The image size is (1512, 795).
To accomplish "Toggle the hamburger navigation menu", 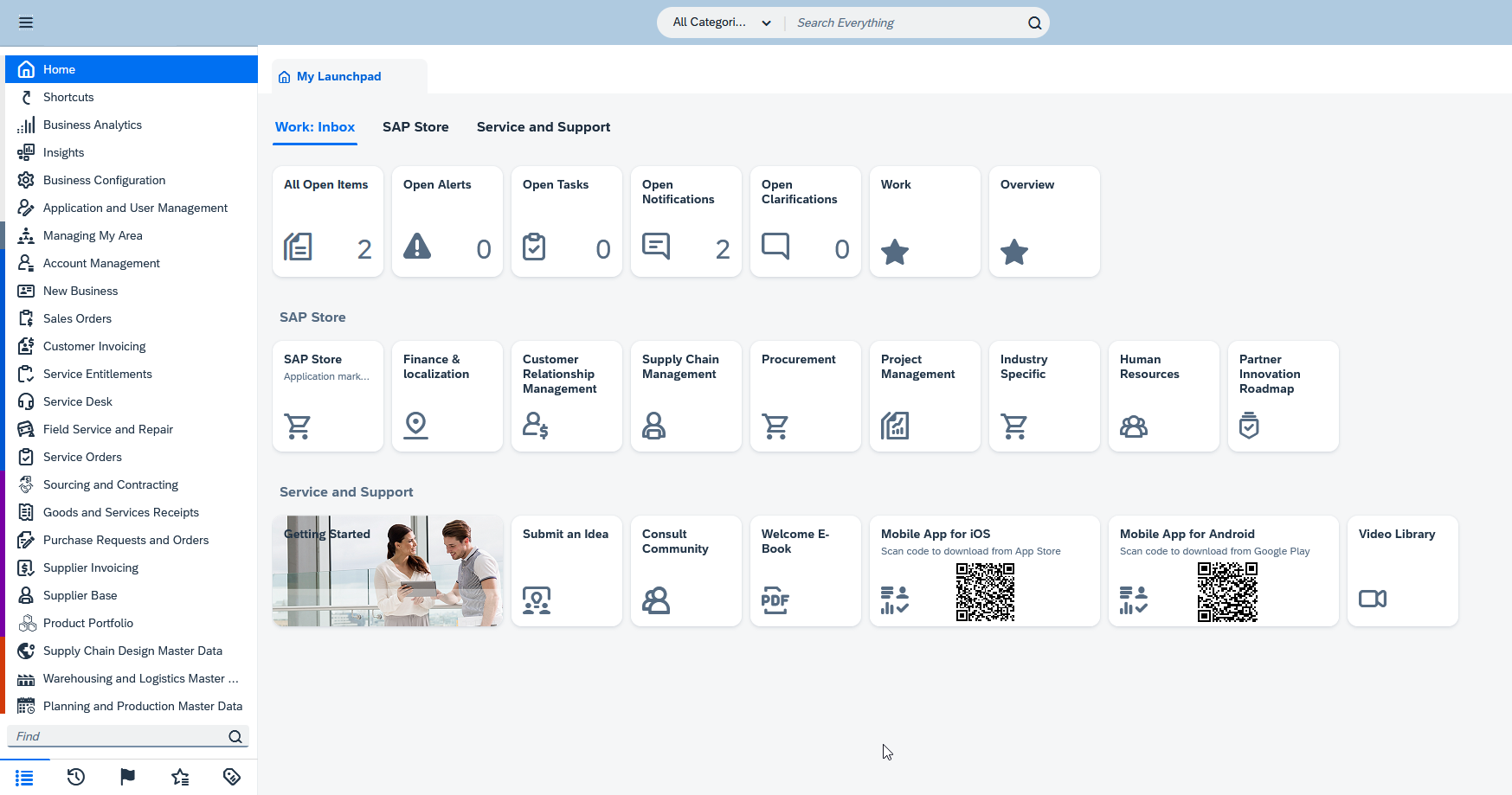I will point(26,22).
